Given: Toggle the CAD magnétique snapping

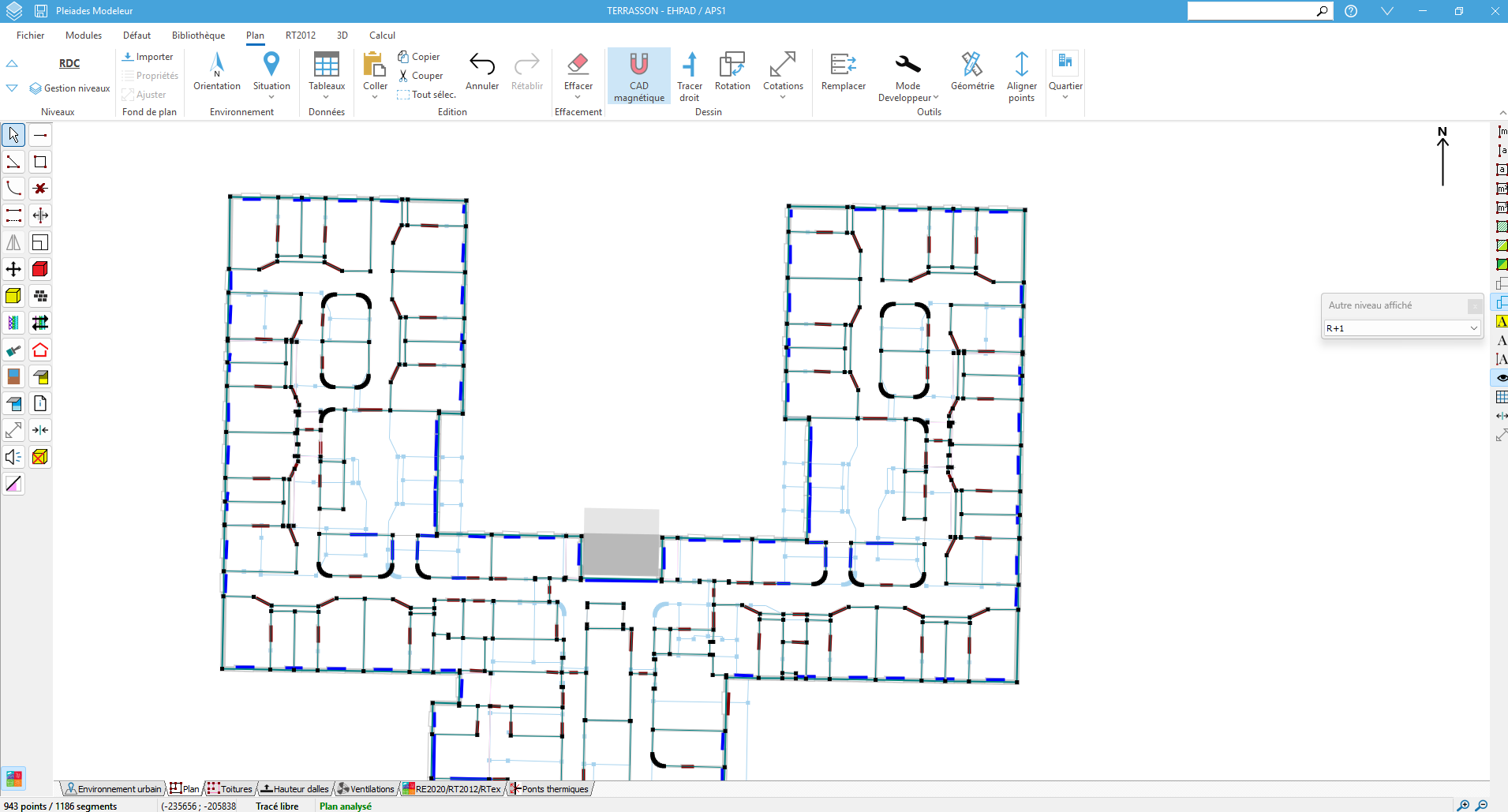Looking at the screenshot, I should [639, 65].
